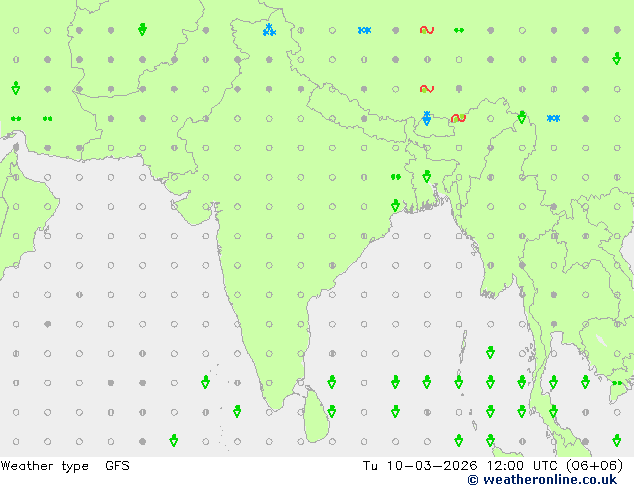This screenshot has height=490, width=634.
Task: Click green shower symbol near Lakshadweep islands
Action: tap(205, 382)
